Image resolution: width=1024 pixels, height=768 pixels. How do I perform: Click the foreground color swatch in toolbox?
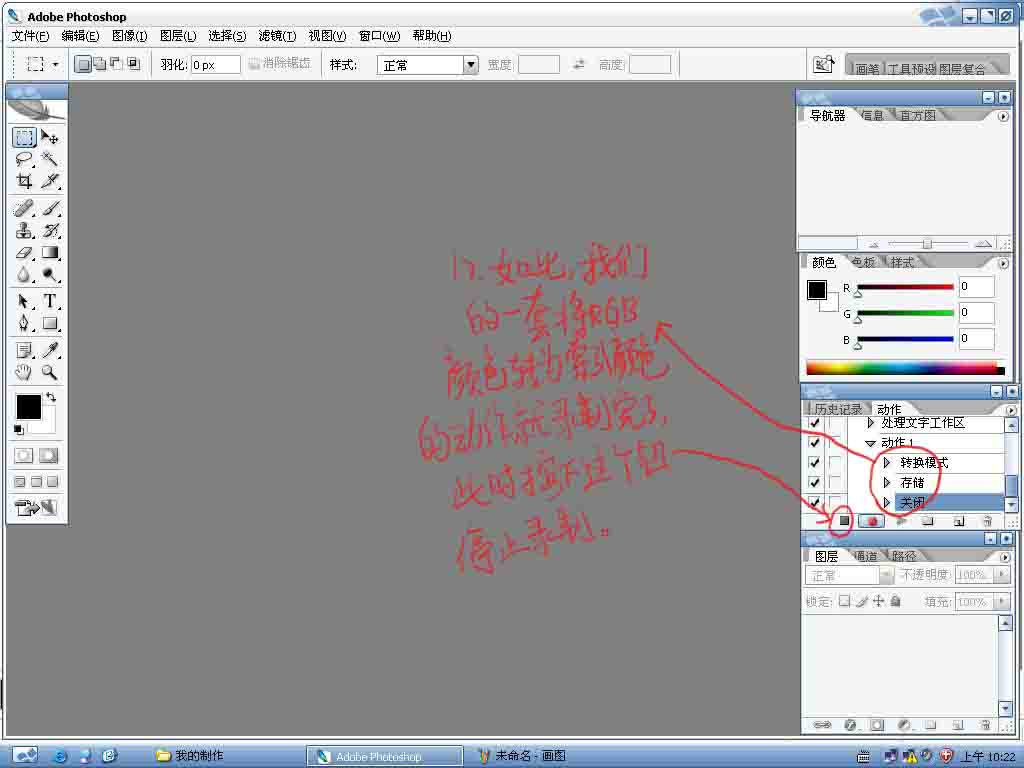(28, 406)
